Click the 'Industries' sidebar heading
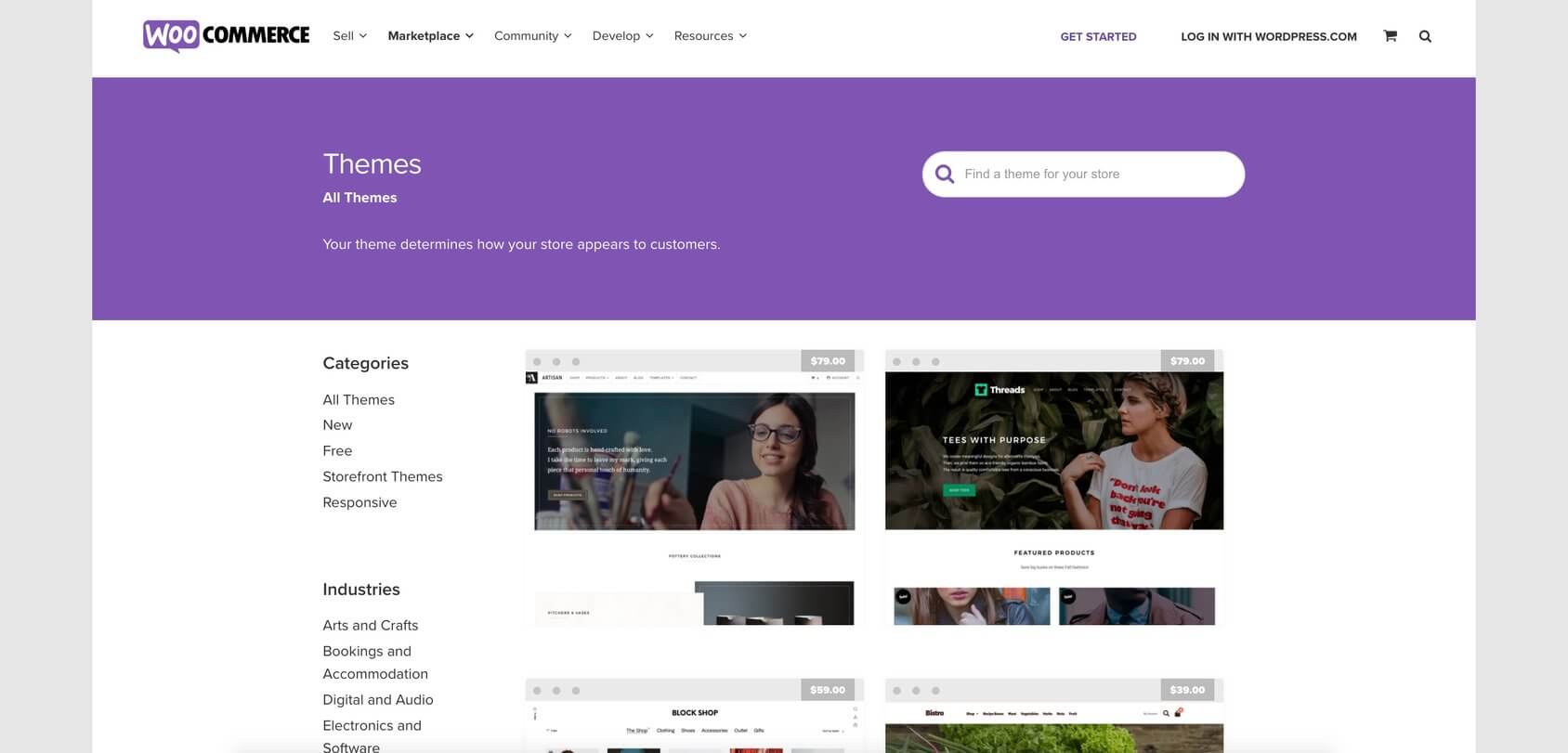This screenshot has height=753, width=1568. (361, 589)
